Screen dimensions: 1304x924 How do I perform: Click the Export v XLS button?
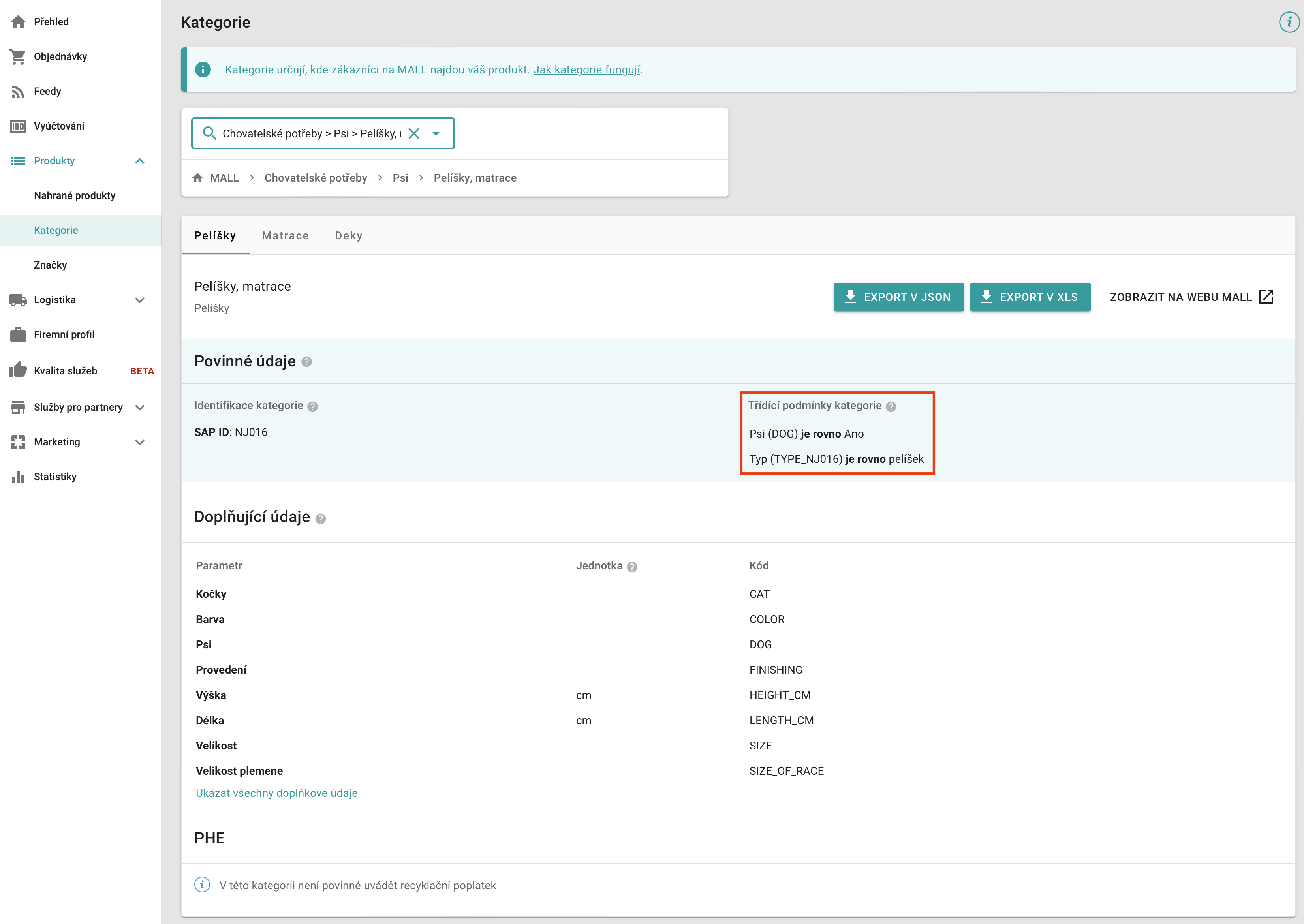1029,297
